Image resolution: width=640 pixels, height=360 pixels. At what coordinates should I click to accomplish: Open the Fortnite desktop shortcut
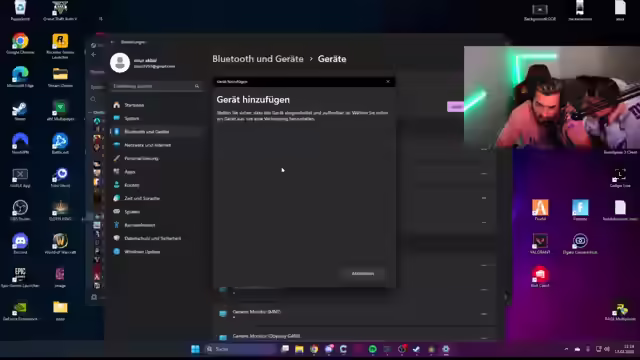(x=580, y=210)
